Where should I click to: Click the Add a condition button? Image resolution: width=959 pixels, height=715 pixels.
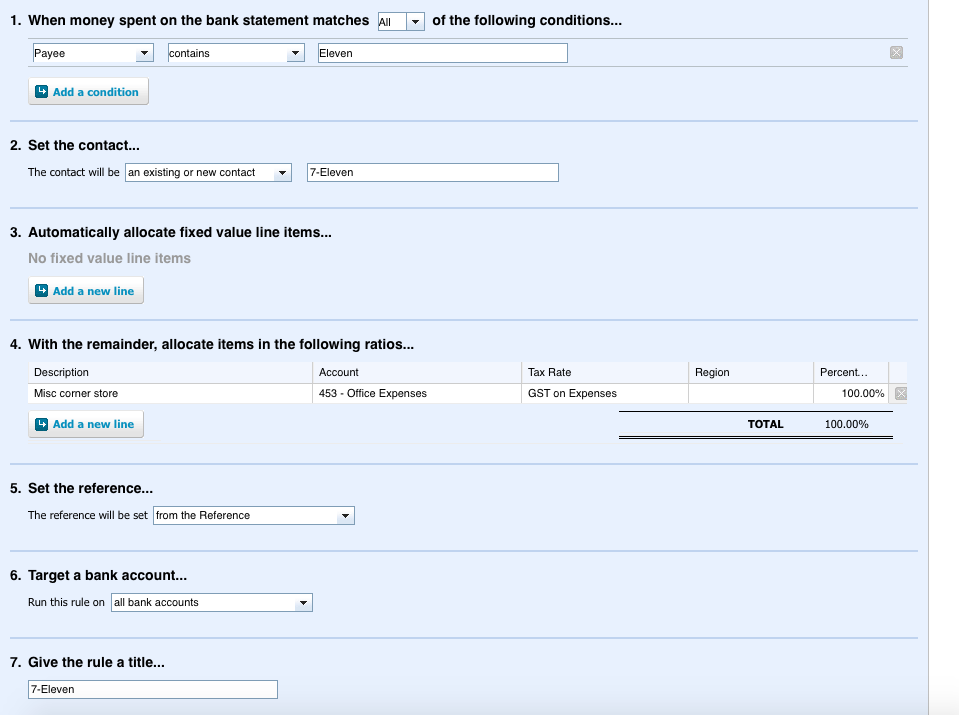tap(88, 92)
